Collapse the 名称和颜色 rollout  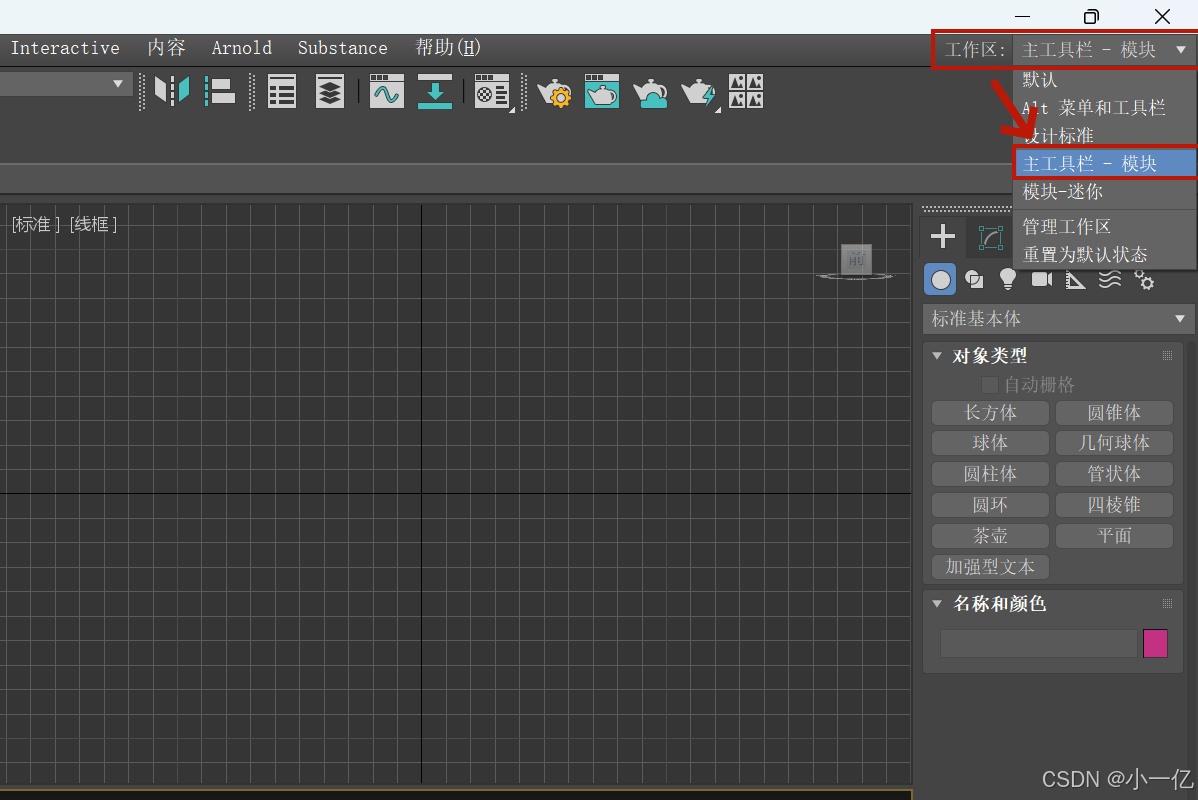click(x=937, y=604)
